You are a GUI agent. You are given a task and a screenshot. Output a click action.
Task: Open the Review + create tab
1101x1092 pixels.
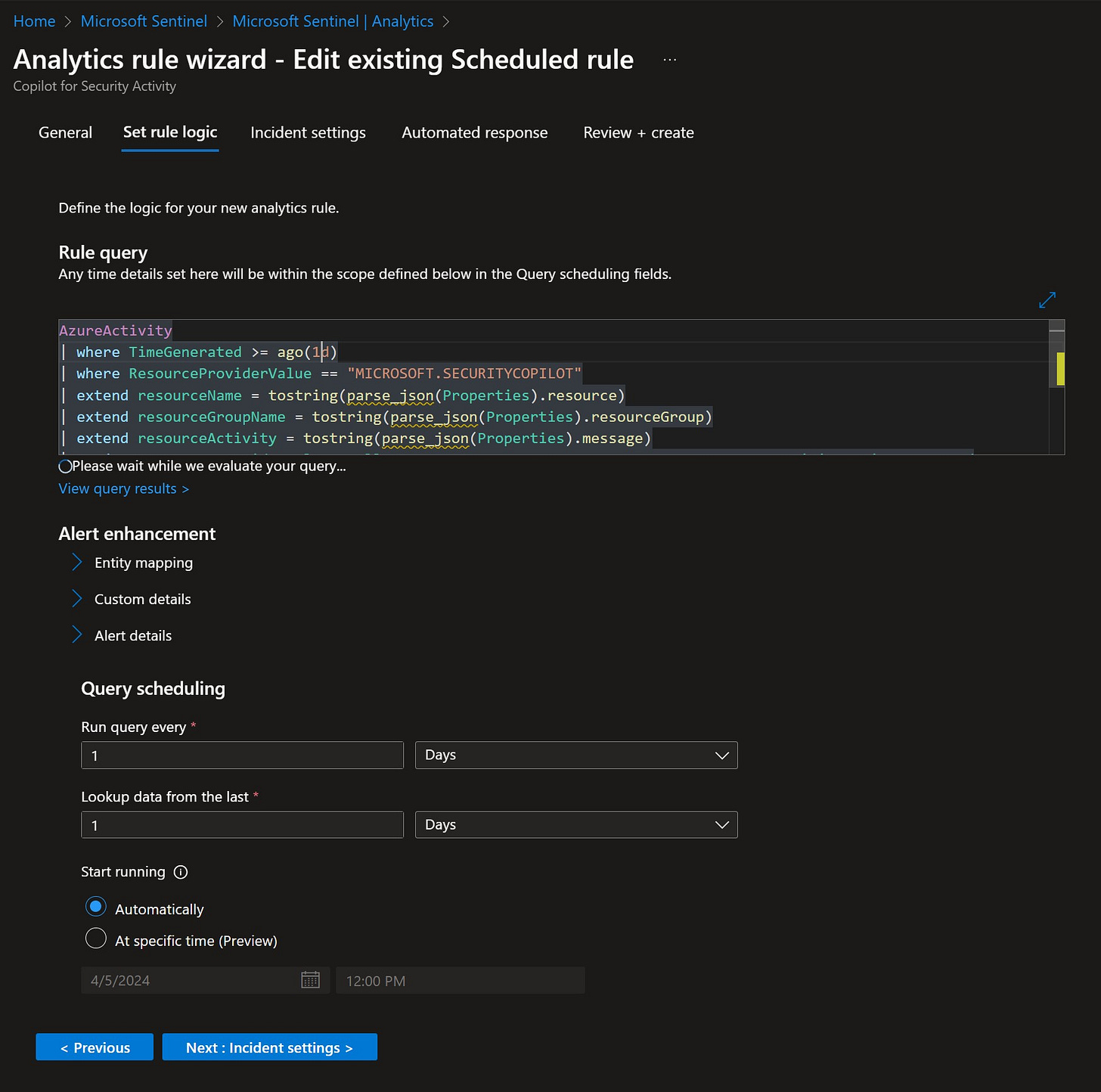pos(637,132)
